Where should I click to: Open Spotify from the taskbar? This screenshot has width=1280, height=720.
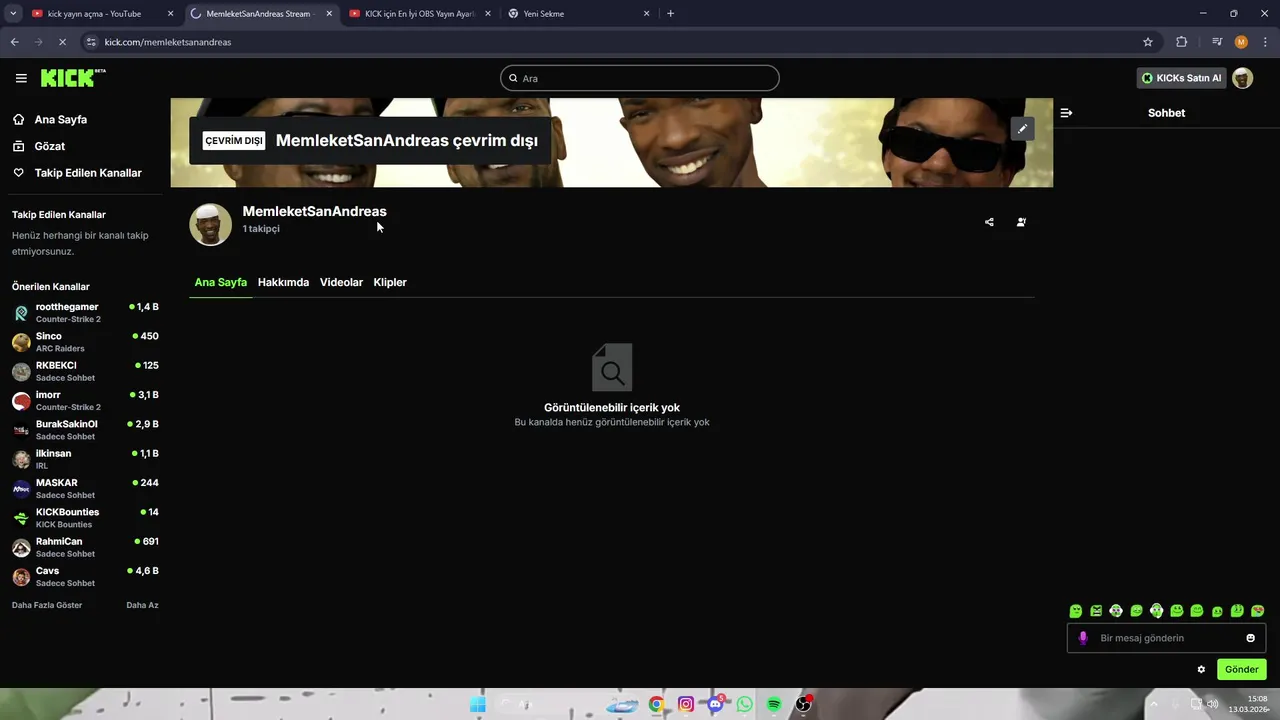[774, 704]
